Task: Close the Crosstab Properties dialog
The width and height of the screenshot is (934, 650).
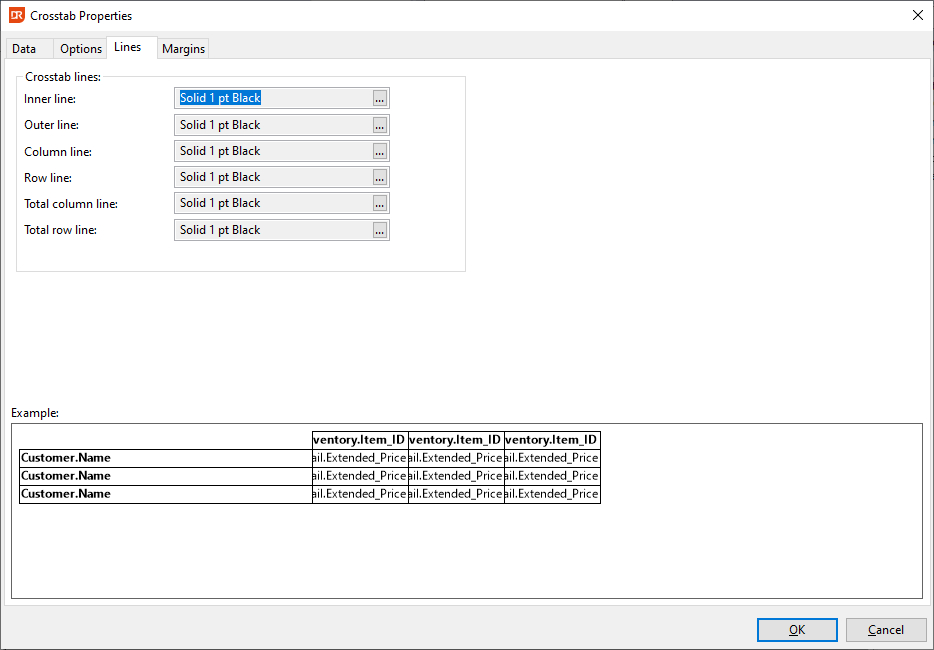Action: click(917, 15)
